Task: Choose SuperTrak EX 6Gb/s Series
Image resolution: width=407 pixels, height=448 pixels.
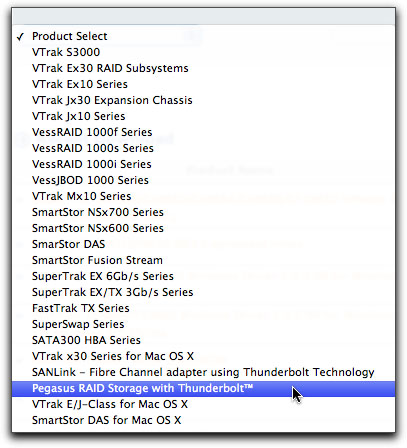Action: 203,276
